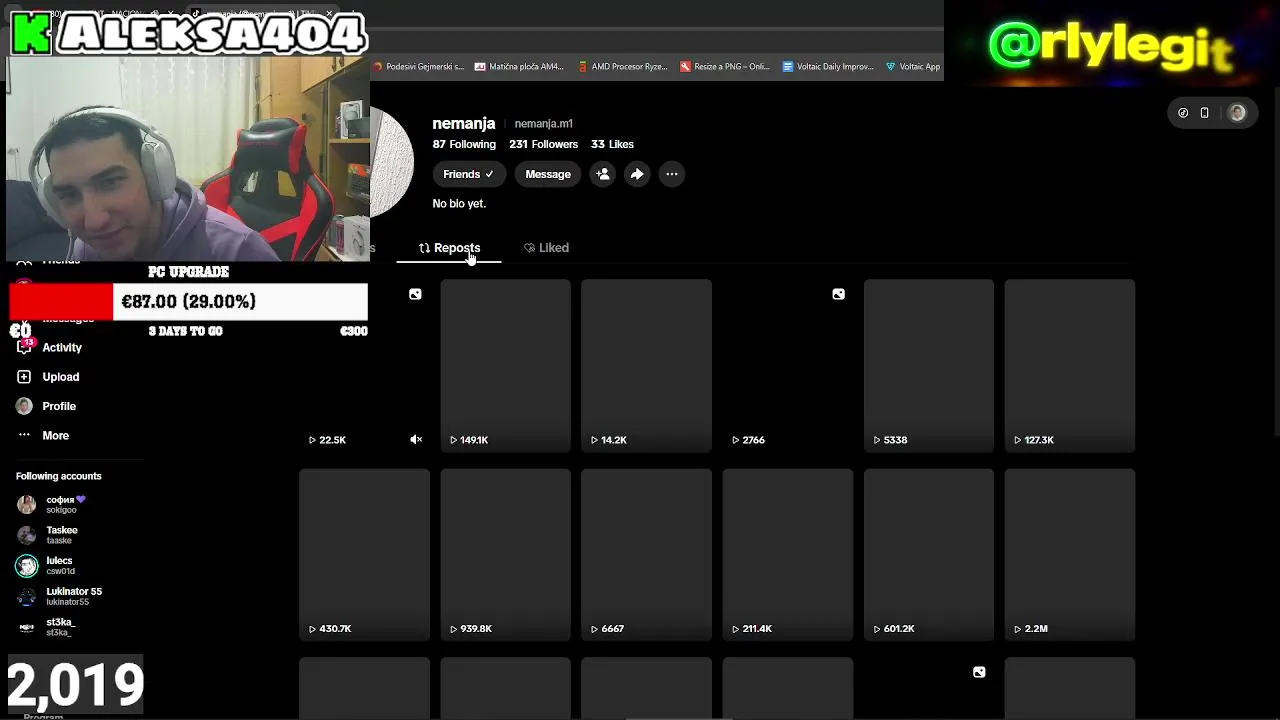This screenshot has width=1280, height=720.
Task: Click the 33 Likes count
Action: [x=612, y=144]
